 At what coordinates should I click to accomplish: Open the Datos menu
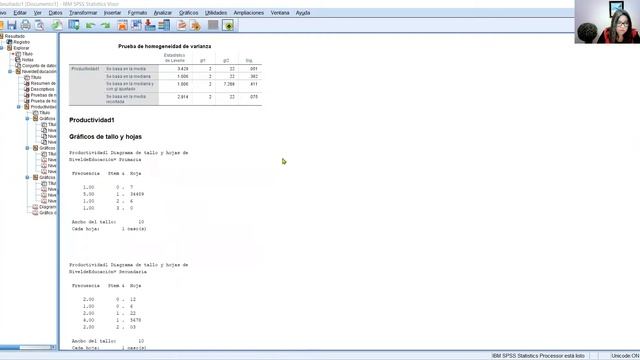pos(56,13)
